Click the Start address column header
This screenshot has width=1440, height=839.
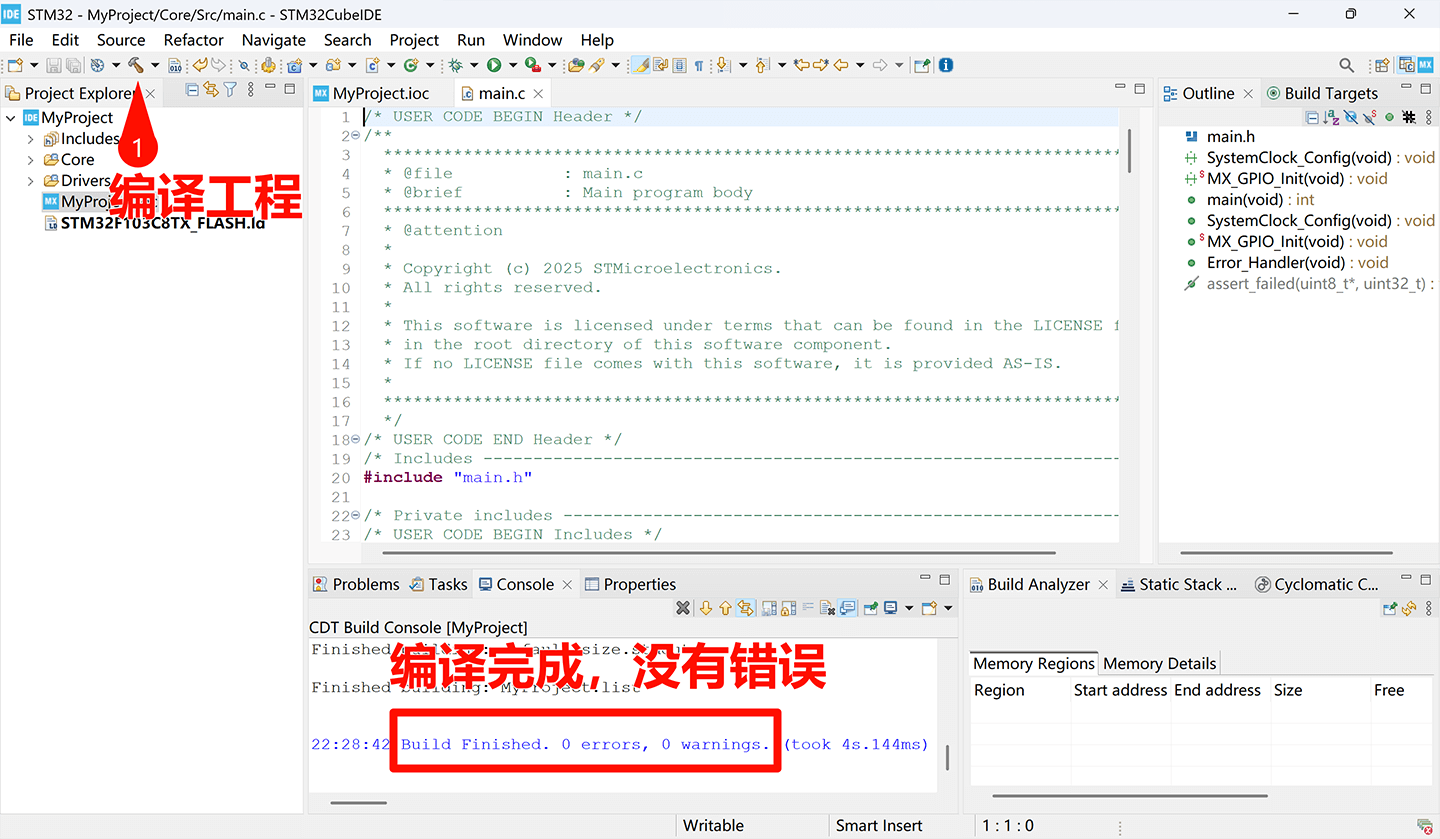click(x=1120, y=690)
